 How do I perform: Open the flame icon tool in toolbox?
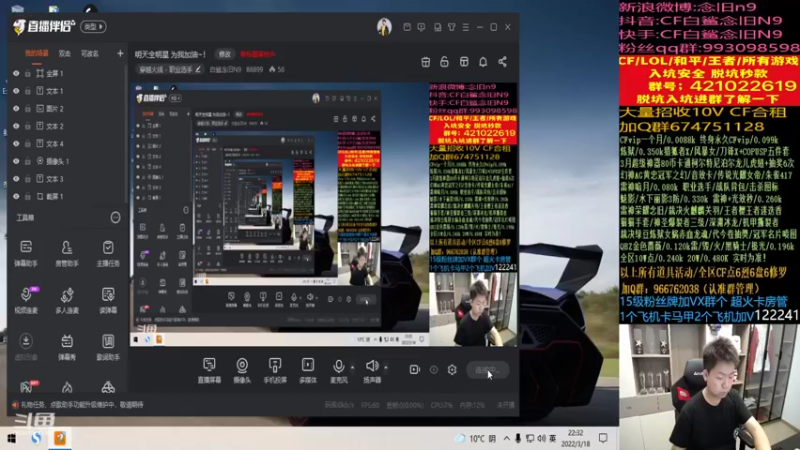(67, 388)
